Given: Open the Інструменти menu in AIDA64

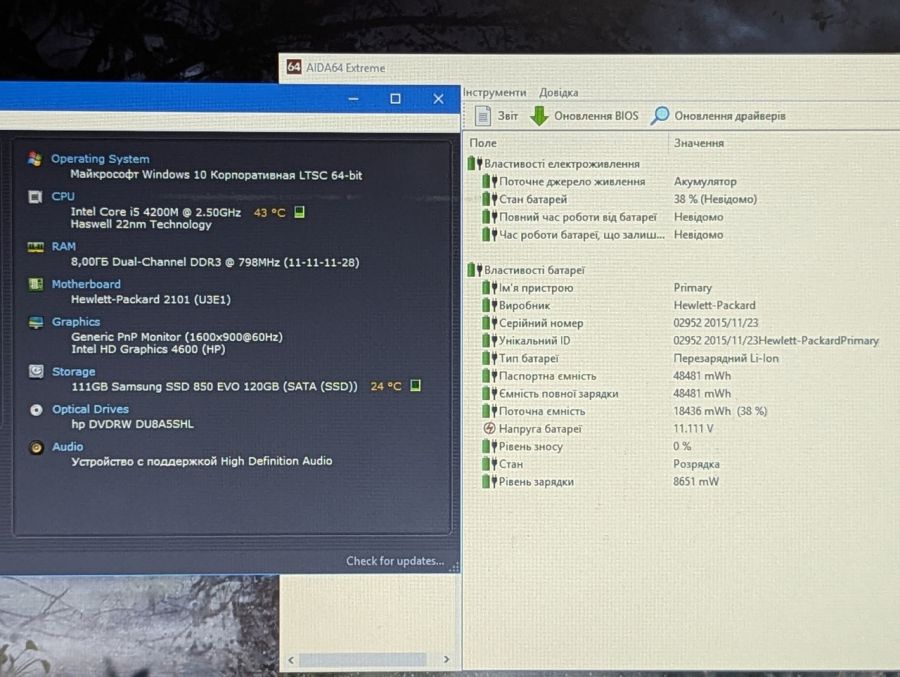Looking at the screenshot, I should 494,92.
